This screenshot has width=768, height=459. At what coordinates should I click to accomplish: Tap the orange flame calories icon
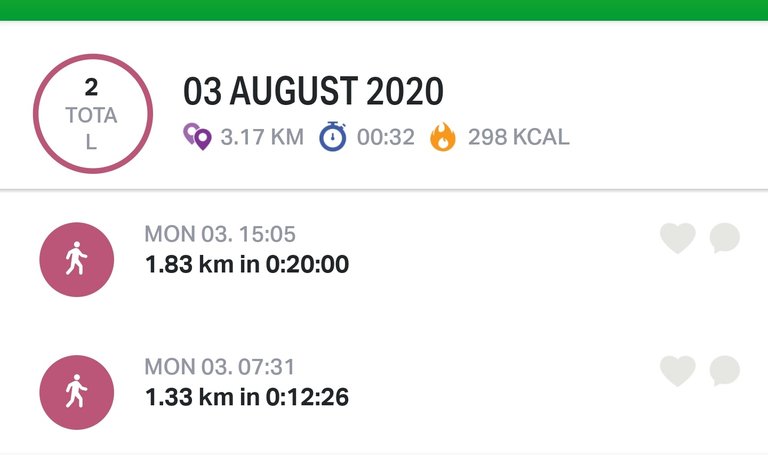point(443,137)
